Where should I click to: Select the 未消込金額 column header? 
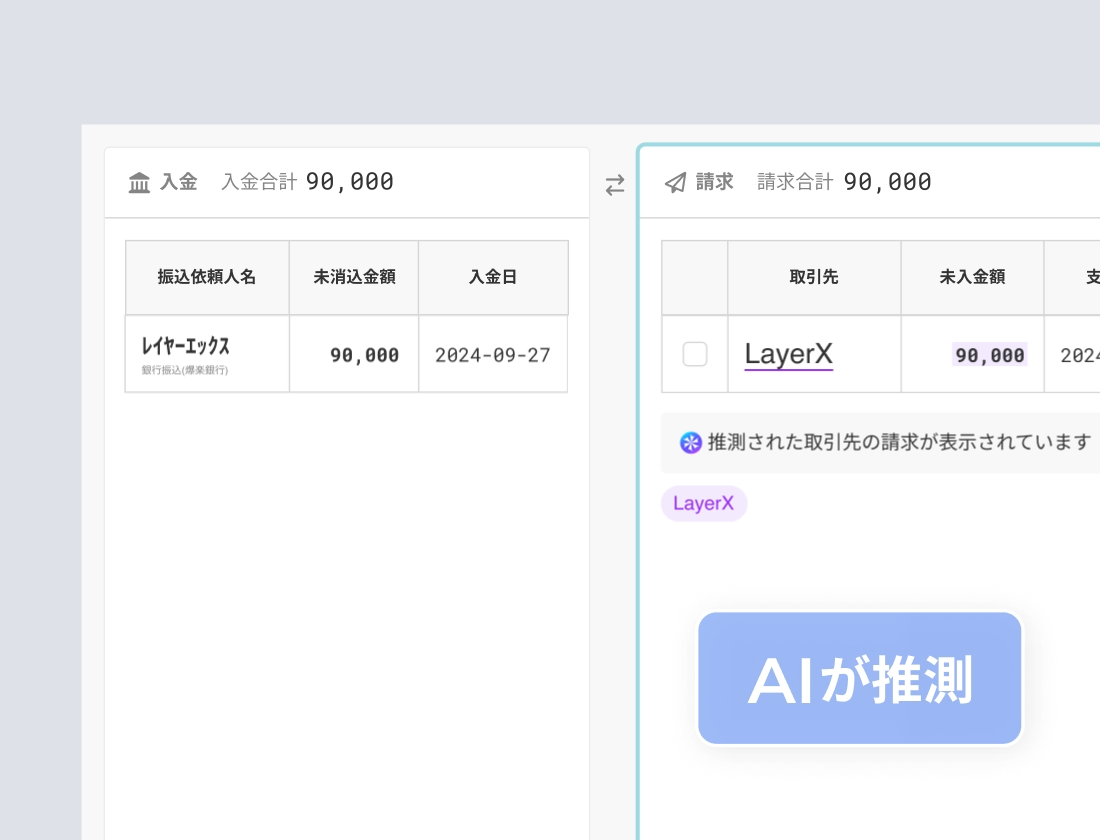353,277
